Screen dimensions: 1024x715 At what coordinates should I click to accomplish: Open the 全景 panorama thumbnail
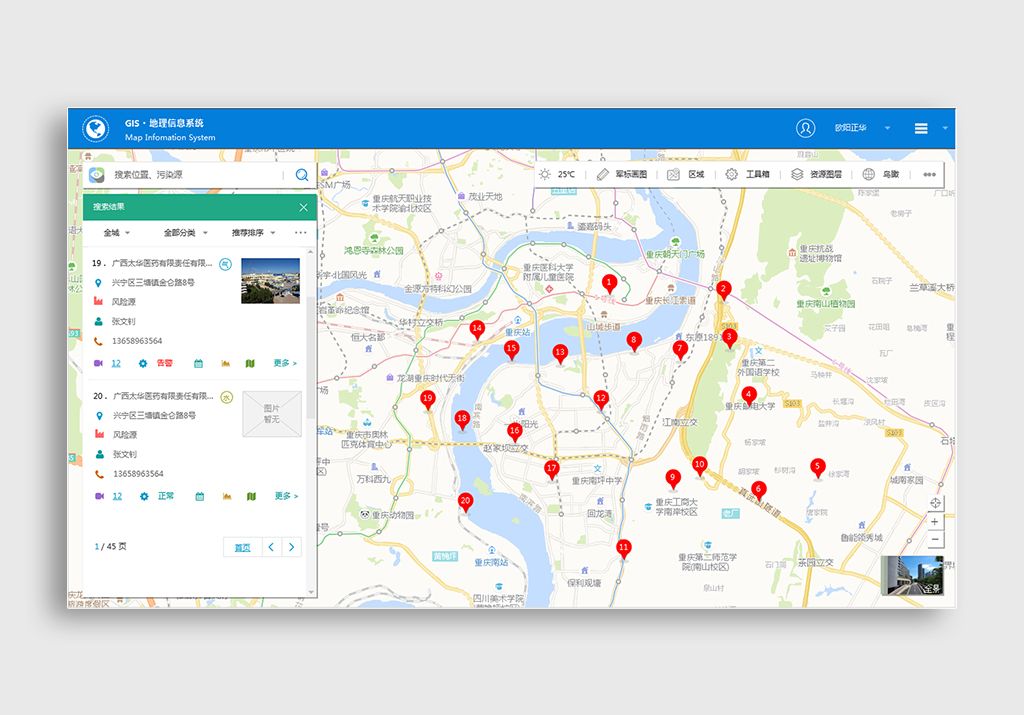click(x=911, y=576)
